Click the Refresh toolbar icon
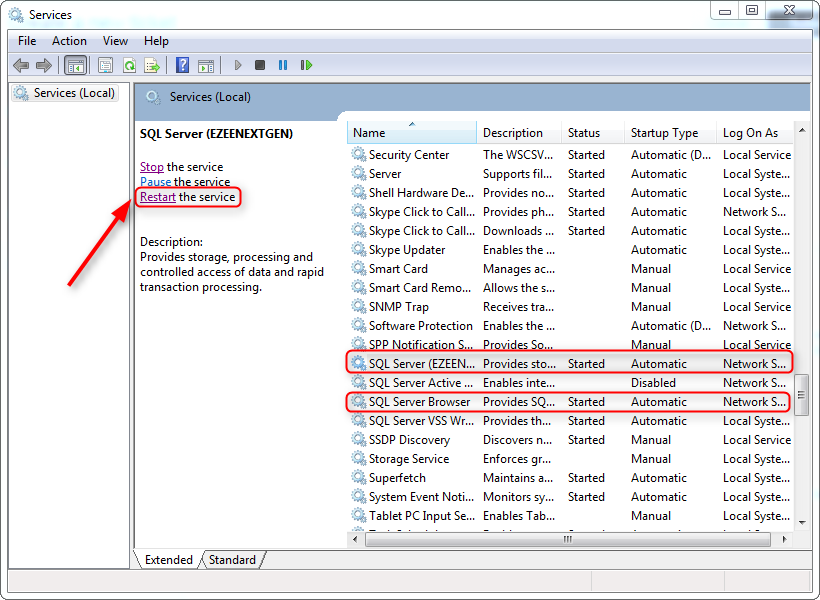The image size is (820, 600). (x=129, y=65)
